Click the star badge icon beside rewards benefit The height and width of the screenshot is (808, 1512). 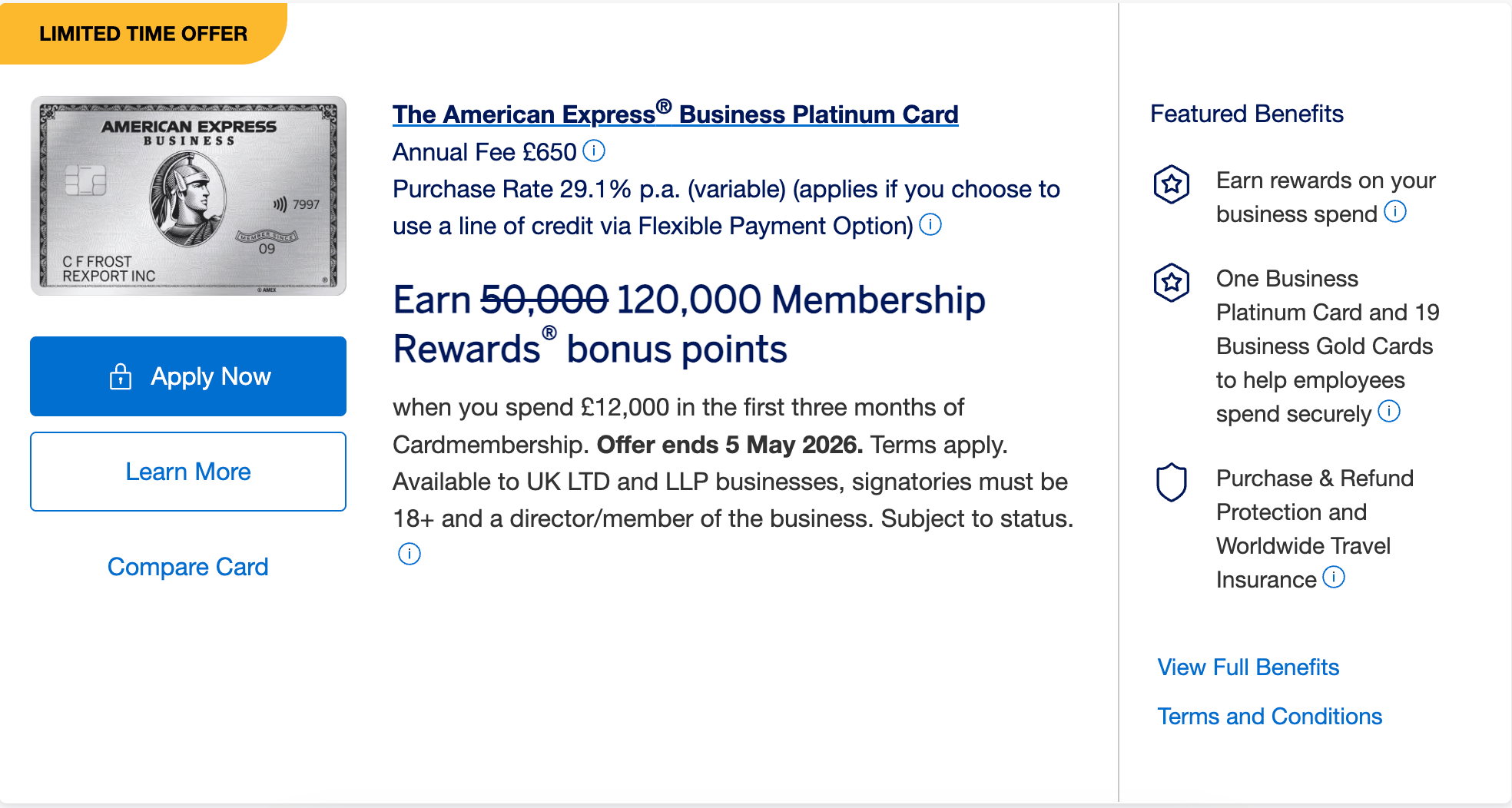pos(1171,184)
